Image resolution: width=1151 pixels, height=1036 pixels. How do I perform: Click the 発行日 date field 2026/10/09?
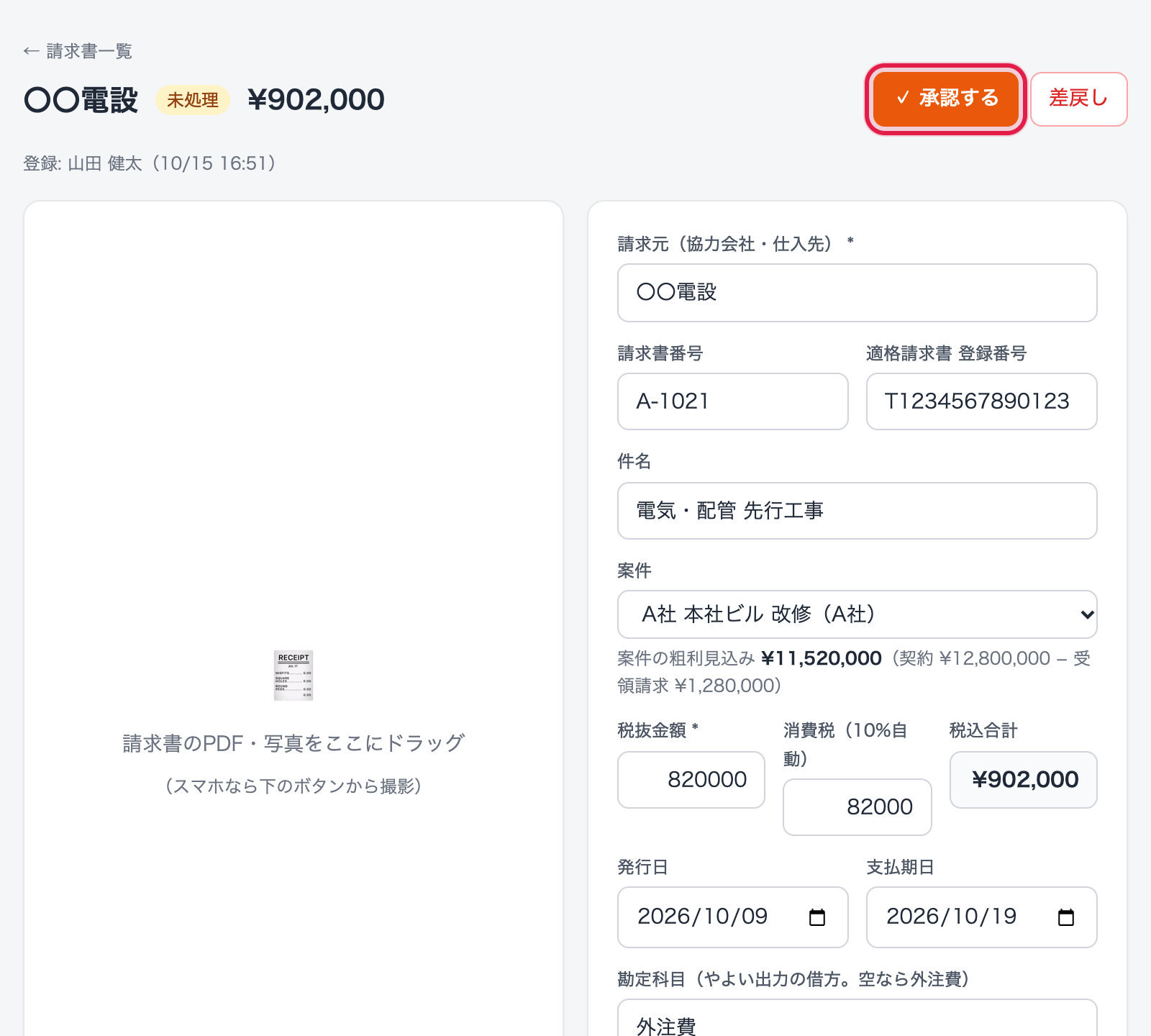click(732, 917)
